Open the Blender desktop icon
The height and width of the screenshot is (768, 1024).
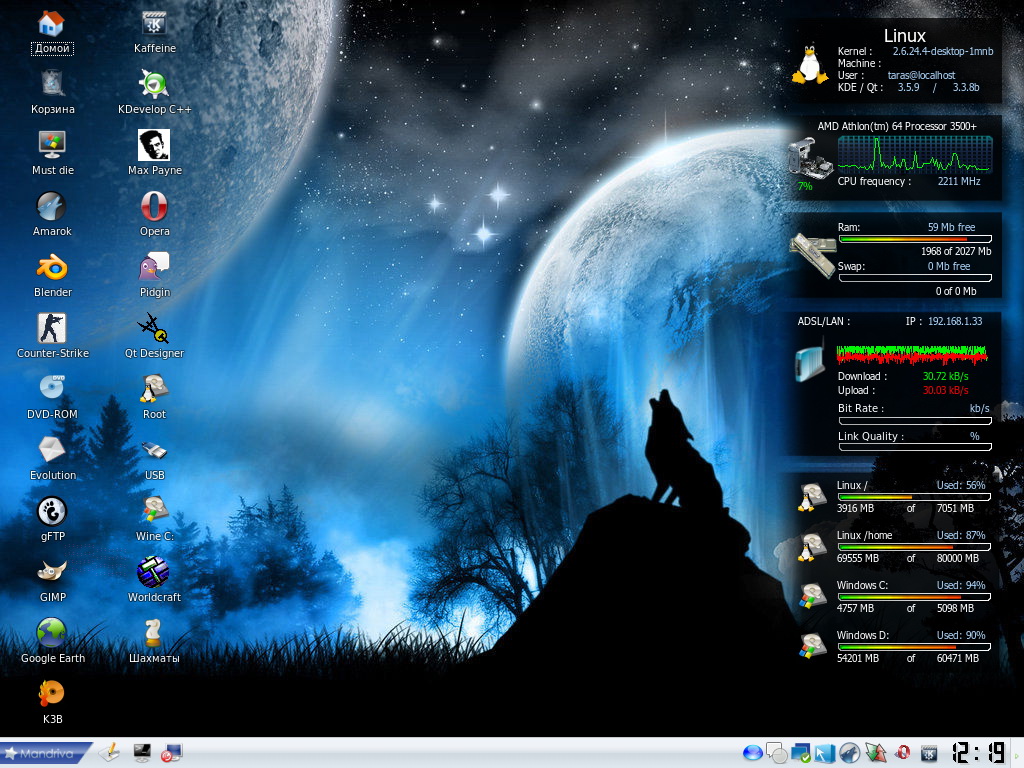(x=53, y=268)
